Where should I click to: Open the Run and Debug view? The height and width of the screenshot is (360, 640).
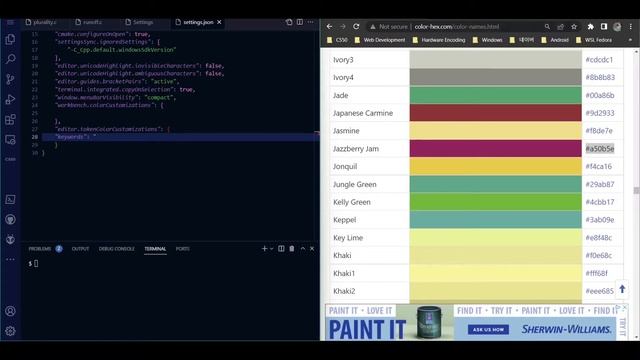click(10, 99)
